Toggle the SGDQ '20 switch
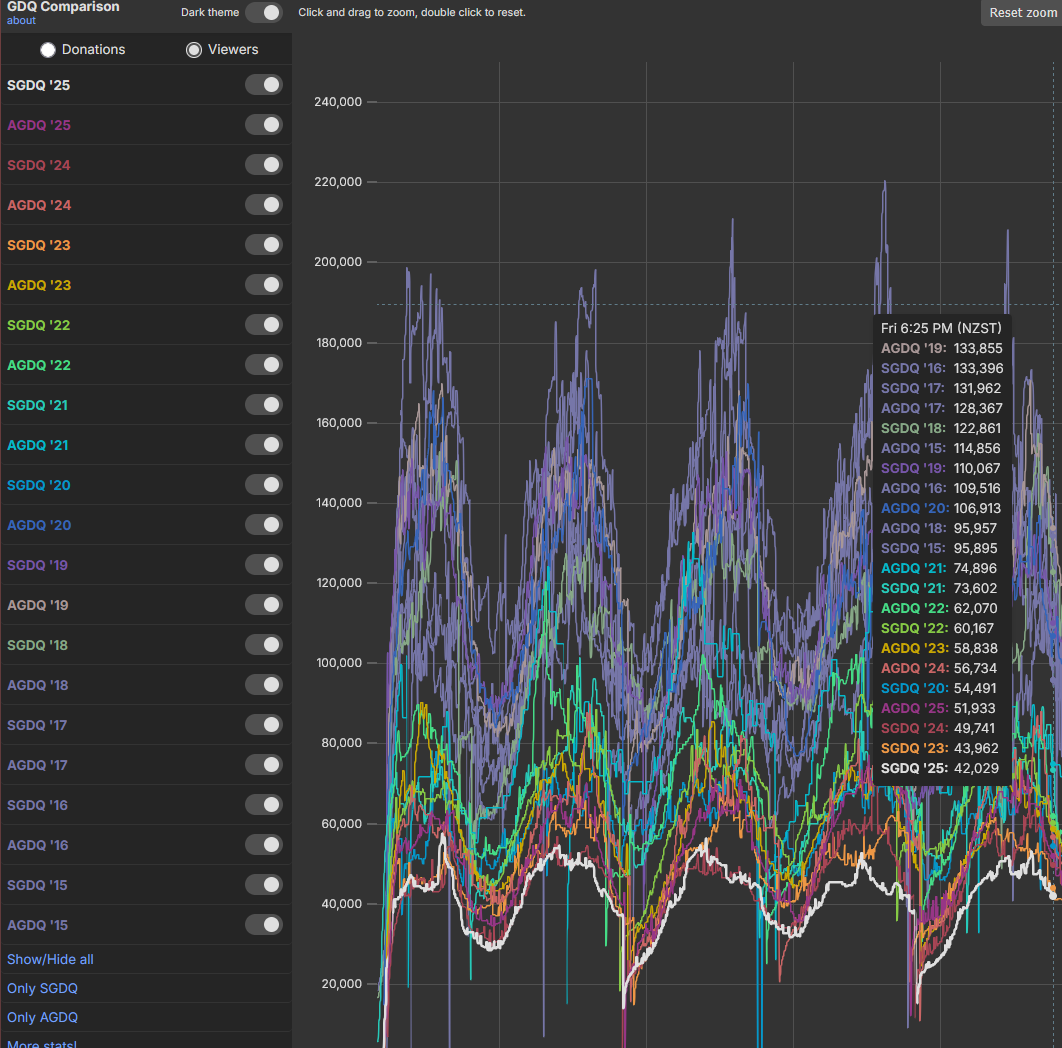1062x1048 pixels. tap(263, 484)
